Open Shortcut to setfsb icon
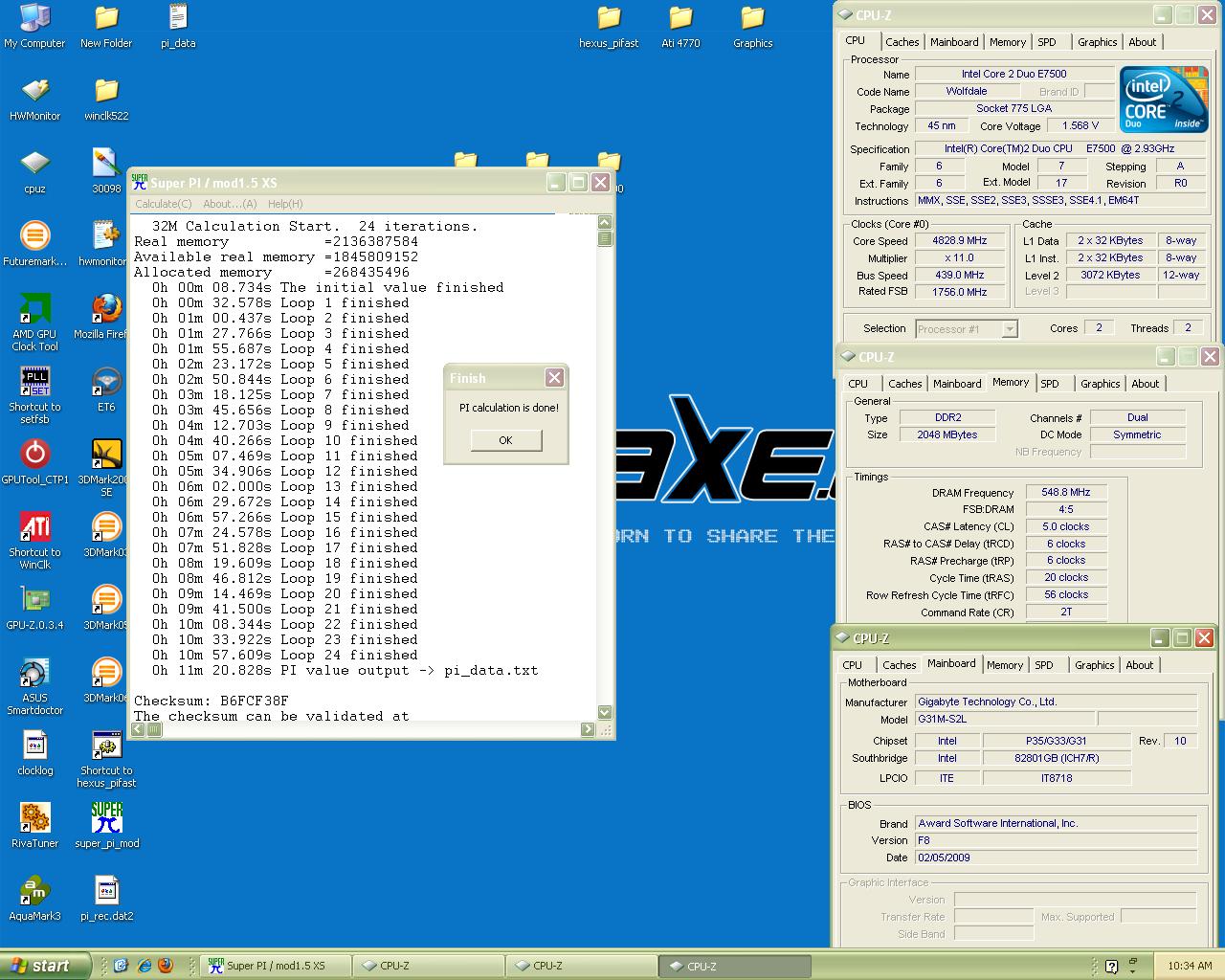Viewport: 1225px width, 980px height. pyautogui.click(x=34, y=395)
